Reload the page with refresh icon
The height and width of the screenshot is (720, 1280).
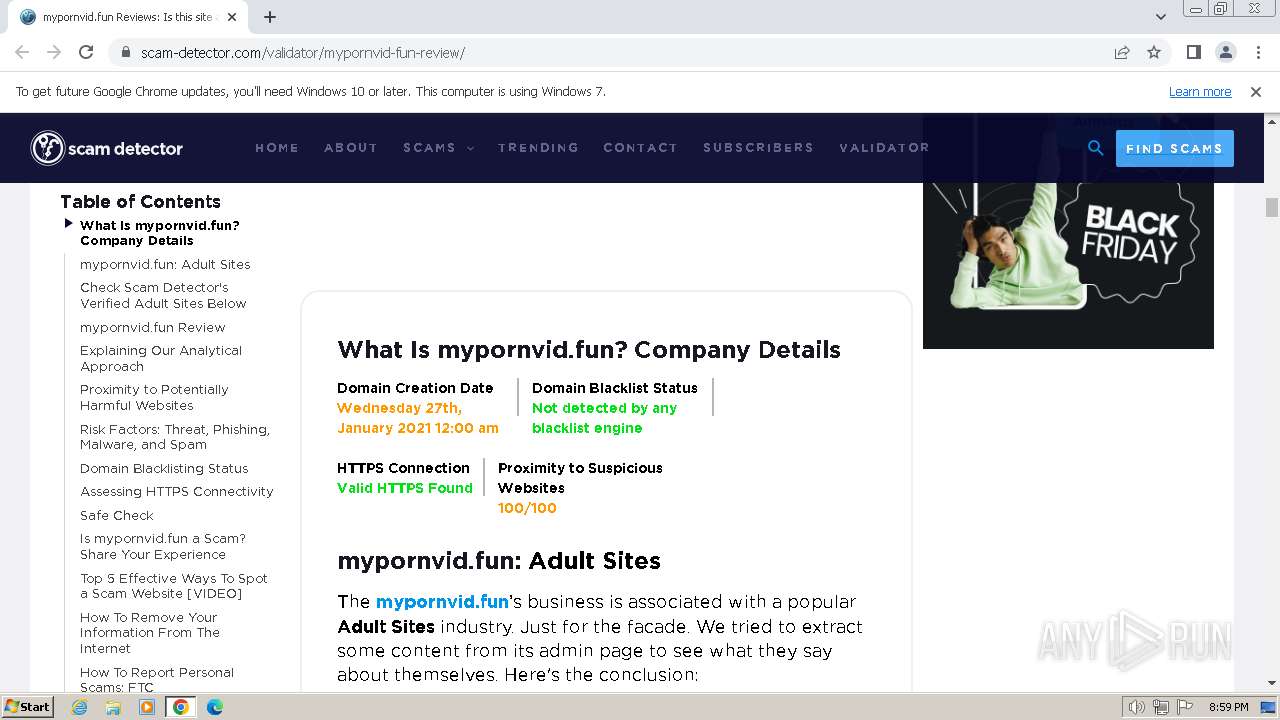[86, 52]
